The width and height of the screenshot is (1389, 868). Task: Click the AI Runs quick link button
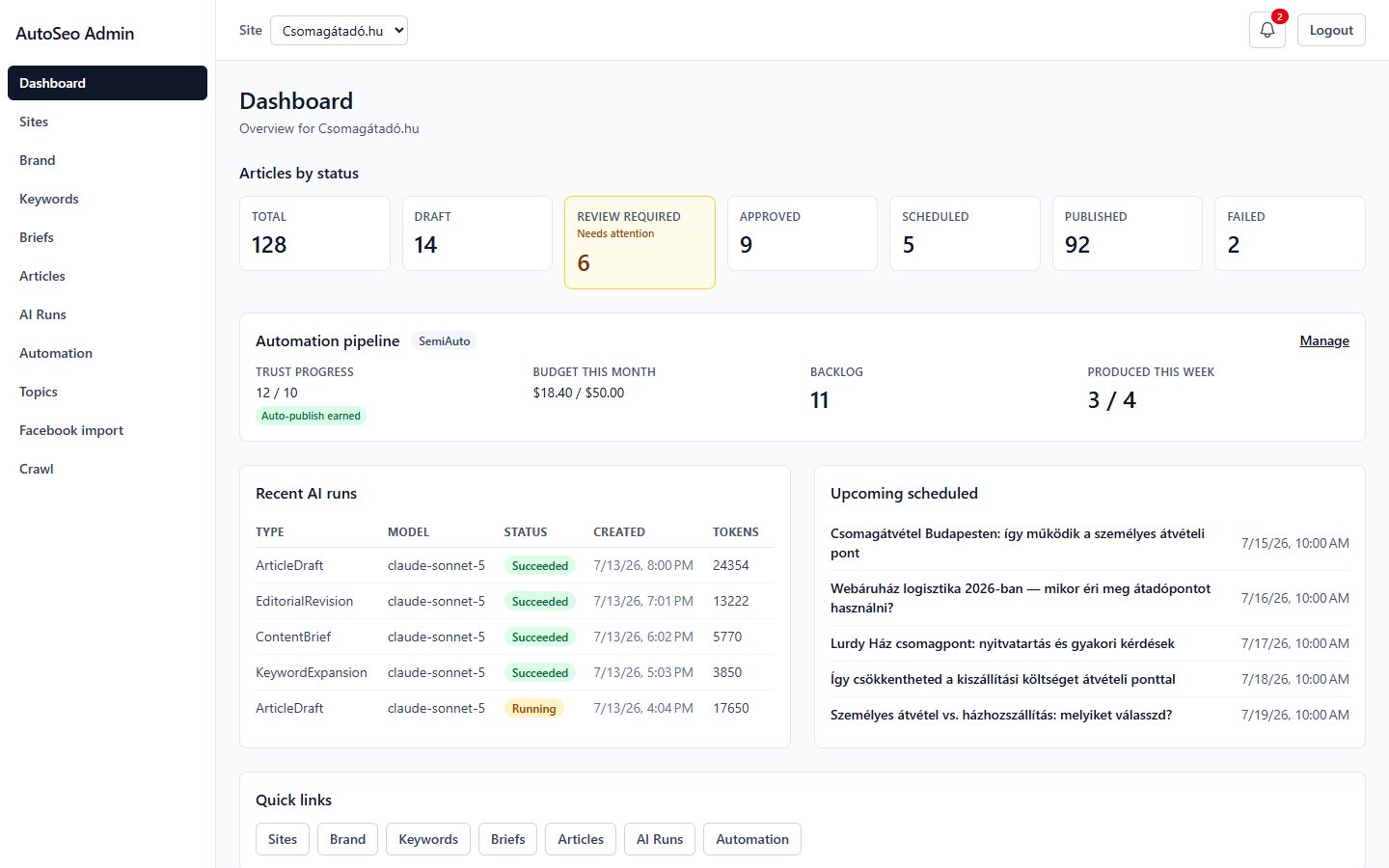click(x=660, y=839)
